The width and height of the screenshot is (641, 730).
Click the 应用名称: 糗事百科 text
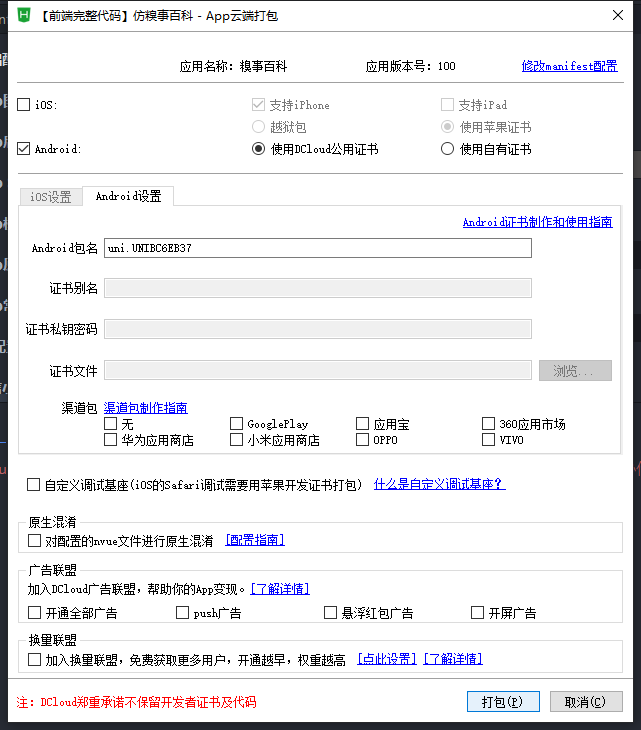pos(233,67)
